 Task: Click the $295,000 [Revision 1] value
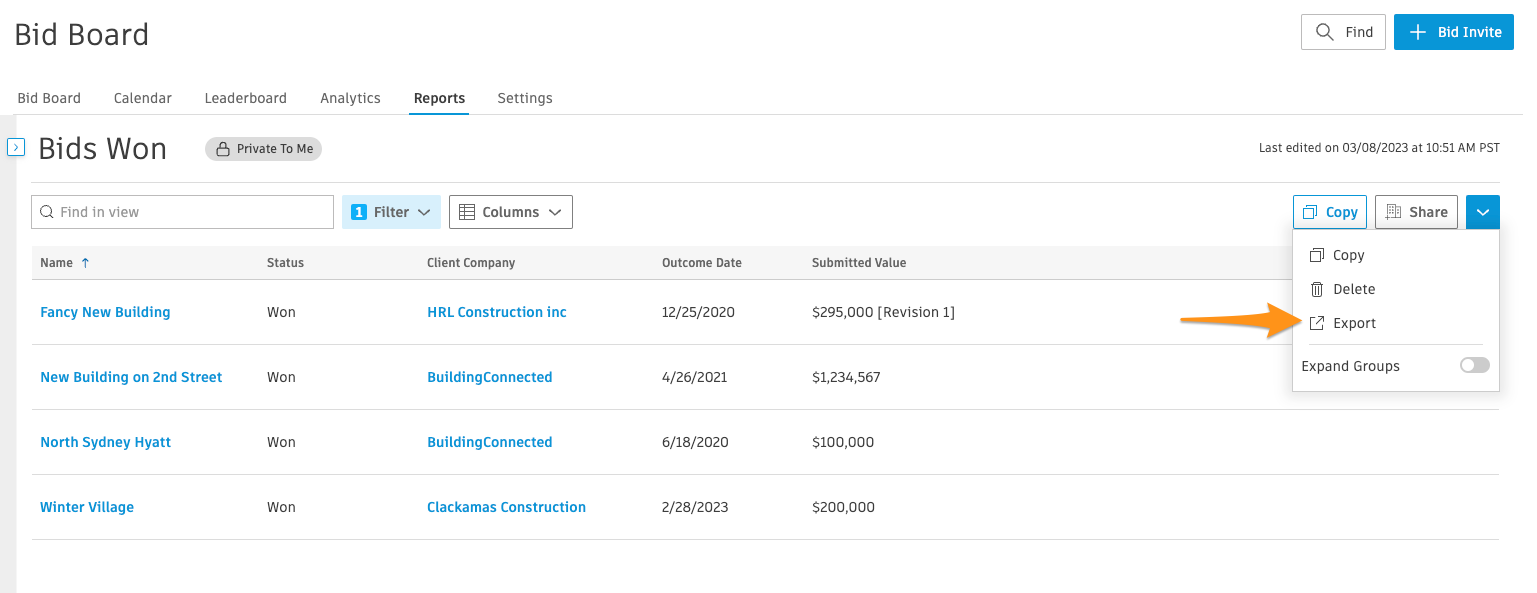(x=884, y=312)
